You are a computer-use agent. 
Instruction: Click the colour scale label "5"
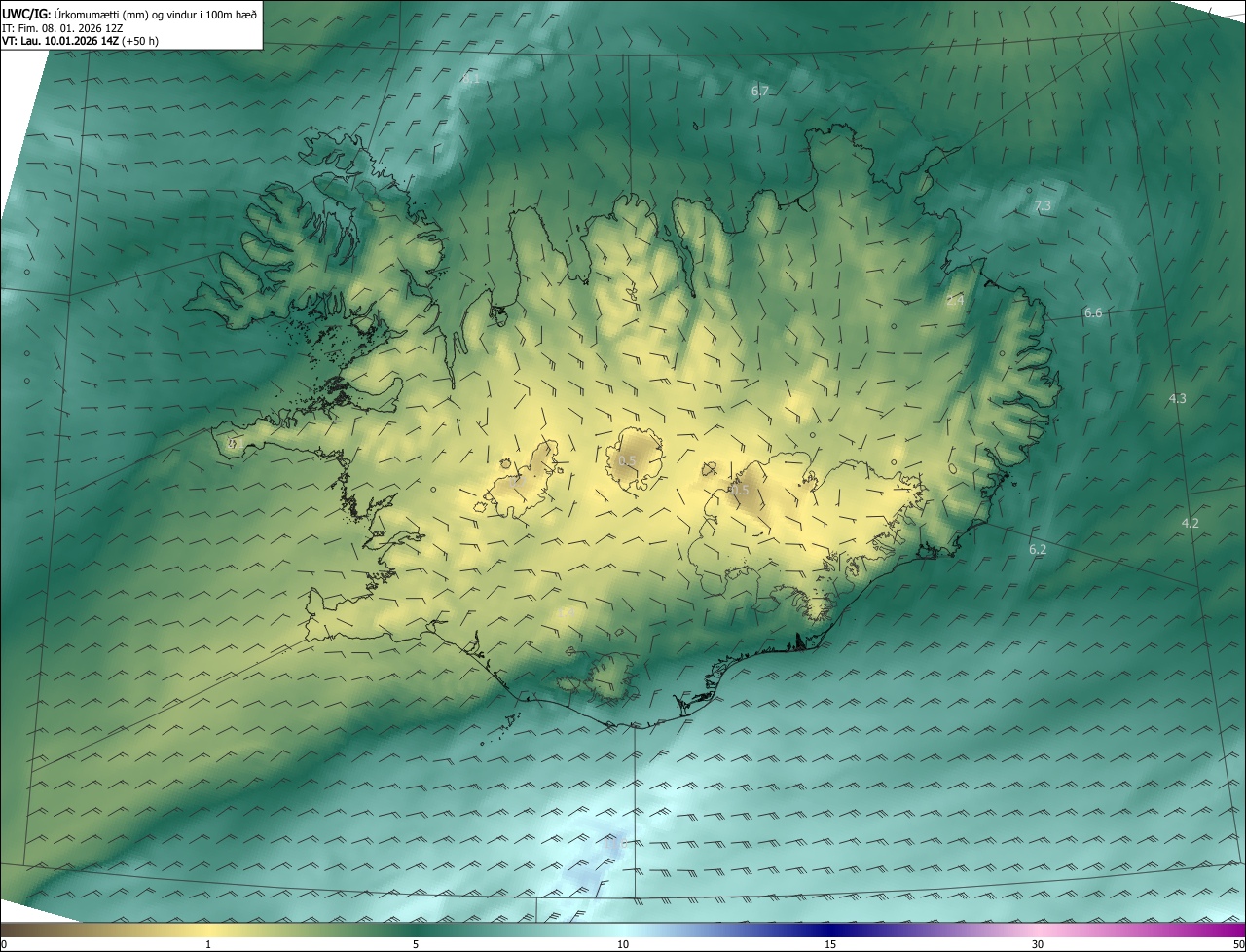point(416,944)
